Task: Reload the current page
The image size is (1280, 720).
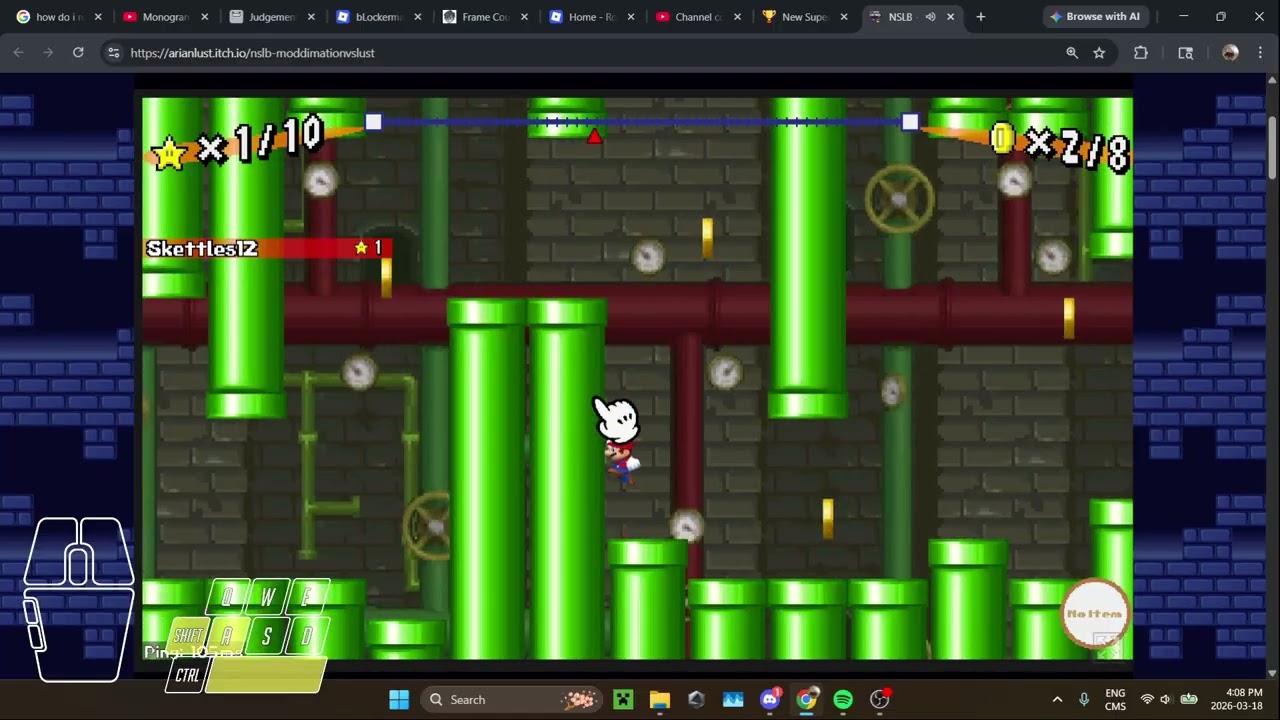Action: (x=78, y=53)
